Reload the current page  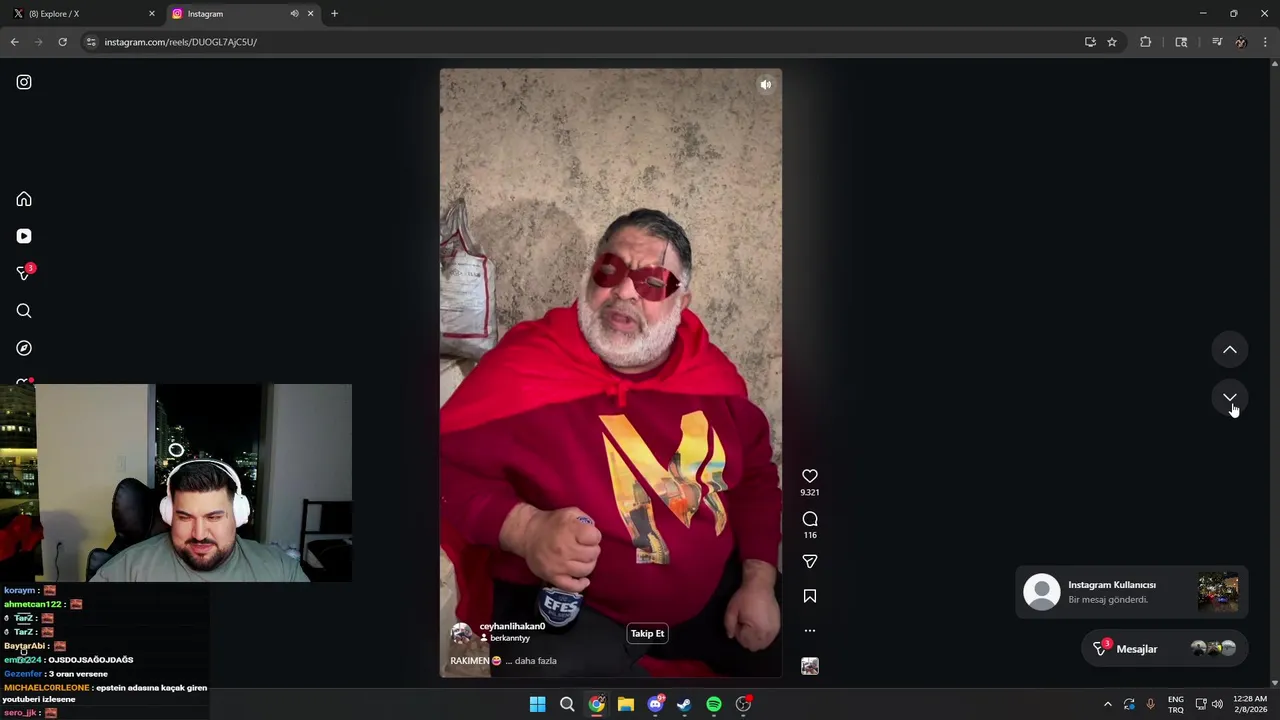(x=62, y=42)
